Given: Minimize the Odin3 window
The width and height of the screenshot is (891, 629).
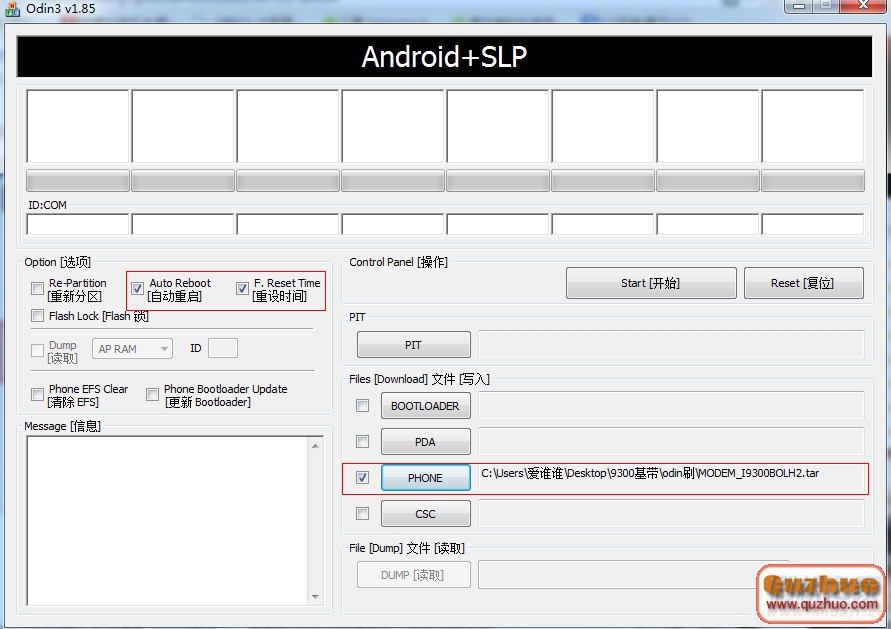Looking at the screenshot, I should (799, 5).
